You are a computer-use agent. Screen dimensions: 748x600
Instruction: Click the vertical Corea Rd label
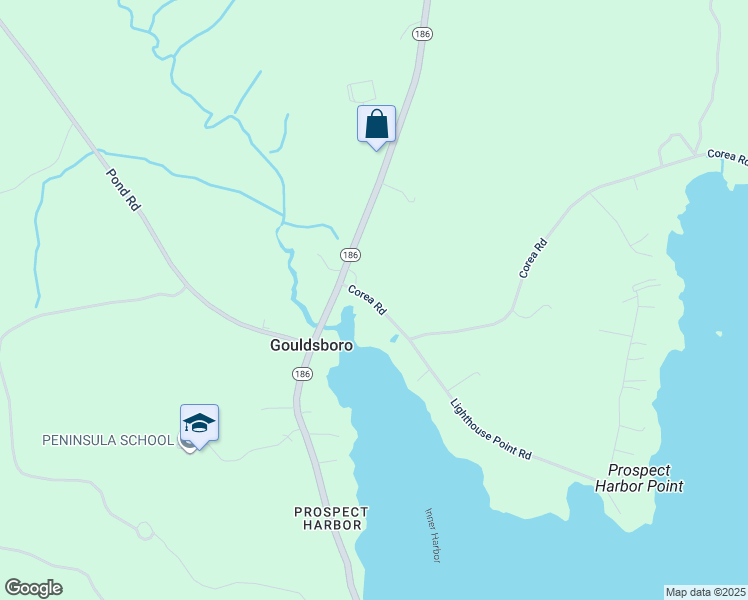[x=533, y=258]
